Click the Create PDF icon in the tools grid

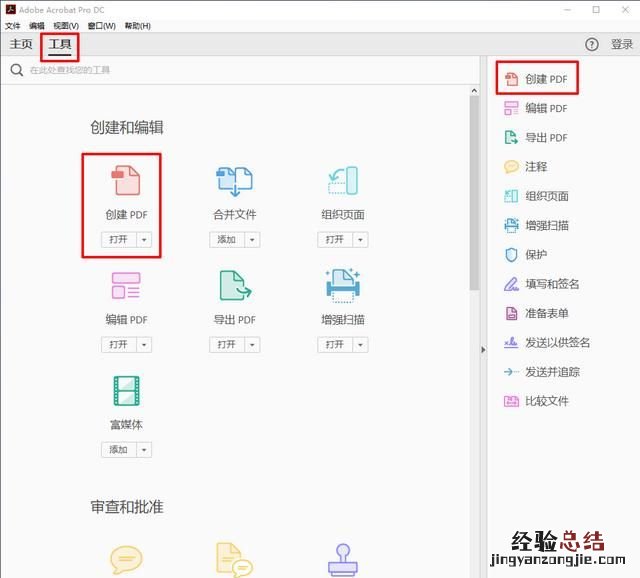[126, 180]
